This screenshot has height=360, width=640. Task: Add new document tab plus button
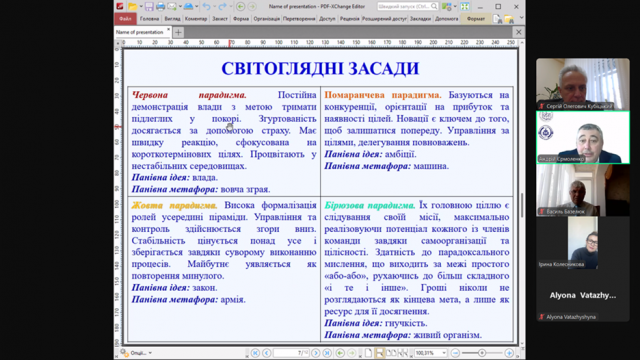pos(178,32)
